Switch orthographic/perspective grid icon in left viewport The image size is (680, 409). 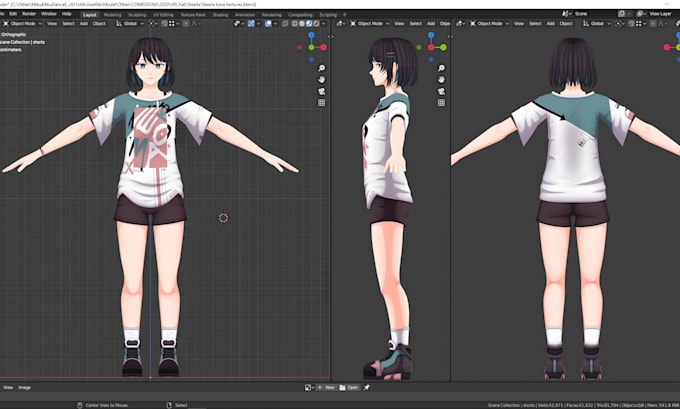tap(321, 103)
